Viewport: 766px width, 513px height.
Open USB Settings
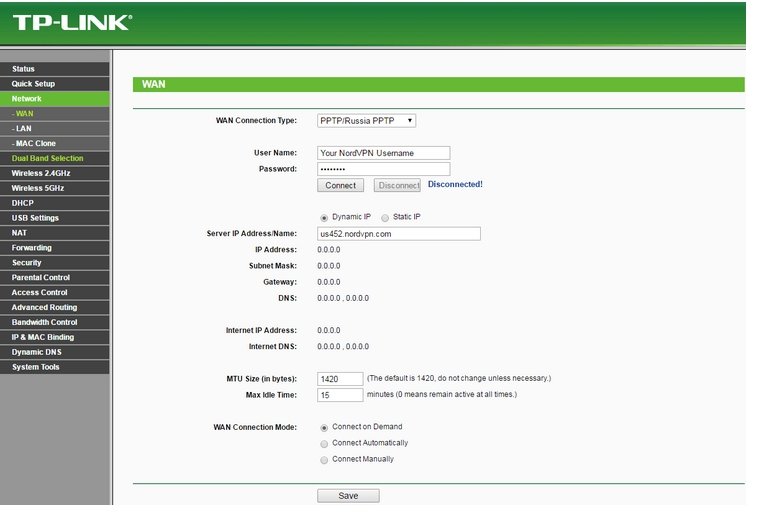click(55, 218)
